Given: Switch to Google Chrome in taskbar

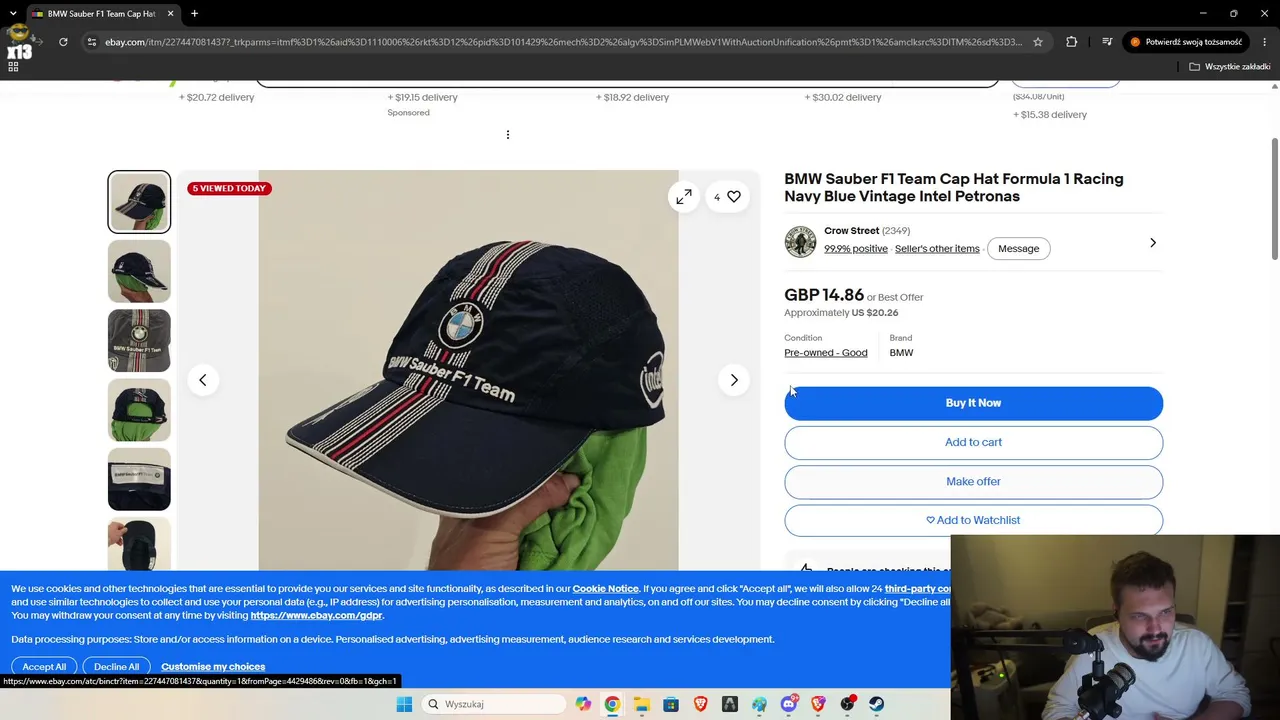Looking at the screenshot, I should (612, 704).
